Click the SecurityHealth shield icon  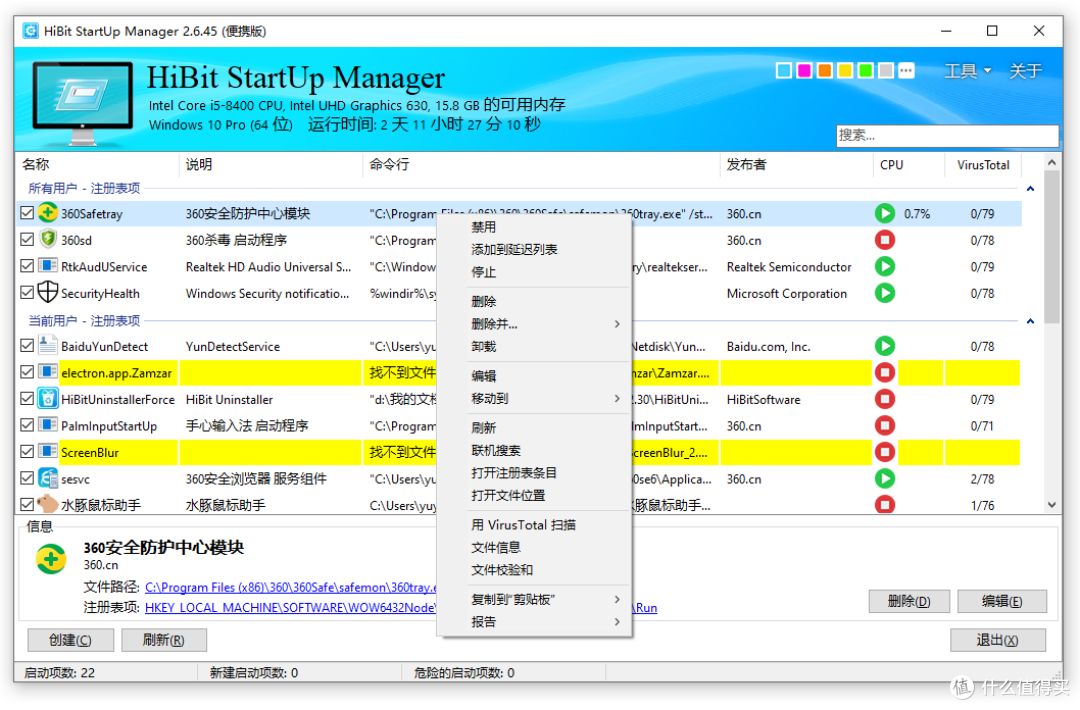coord(48,293)
